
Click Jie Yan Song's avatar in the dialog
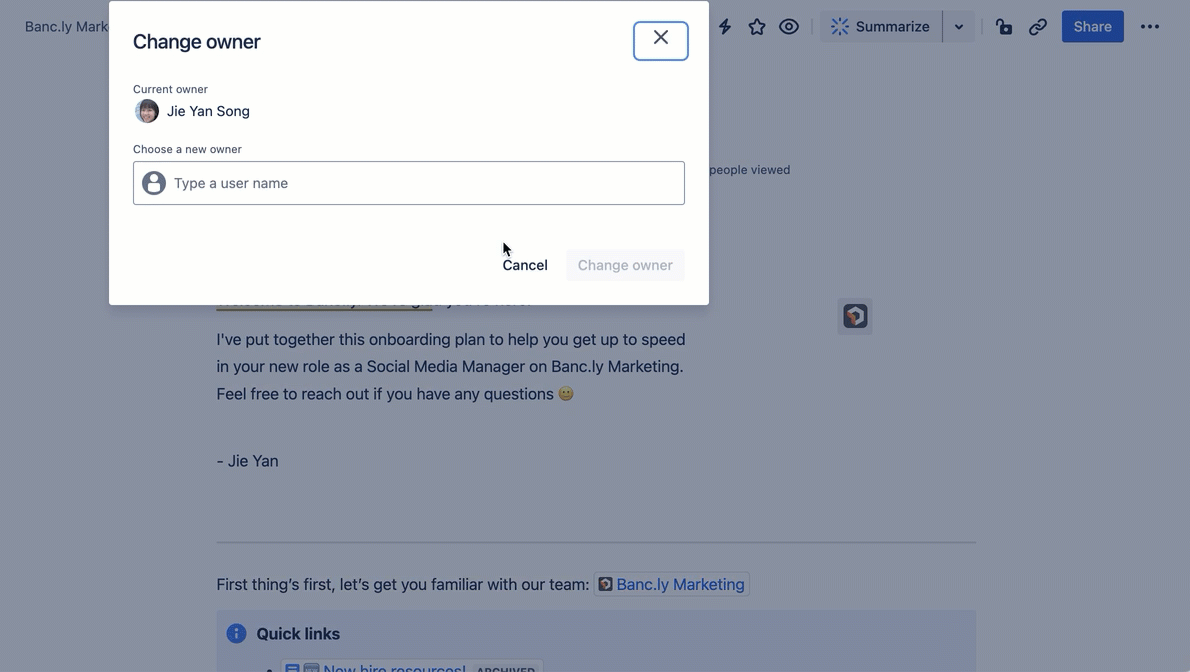[x=147, y=111]
